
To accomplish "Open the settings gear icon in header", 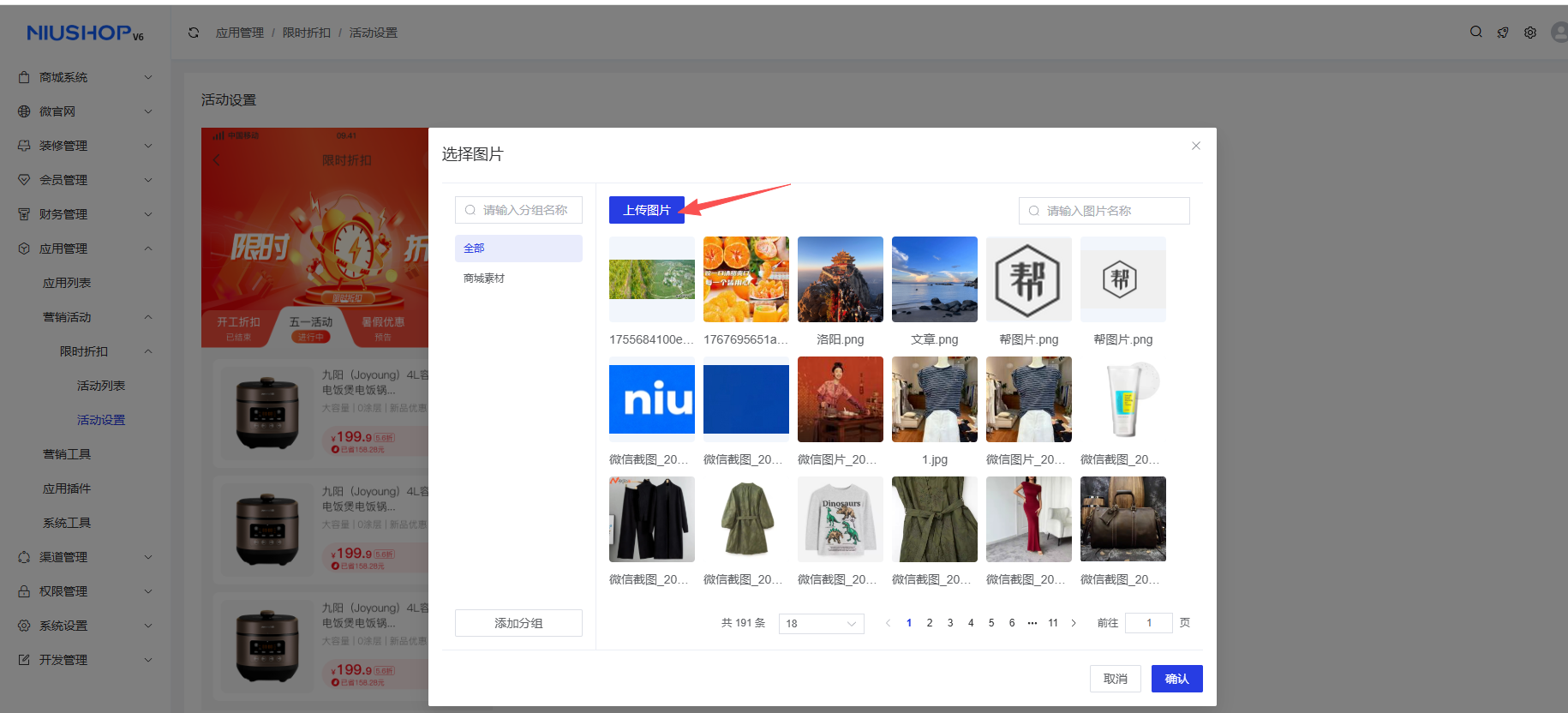I will (1530, 33).
